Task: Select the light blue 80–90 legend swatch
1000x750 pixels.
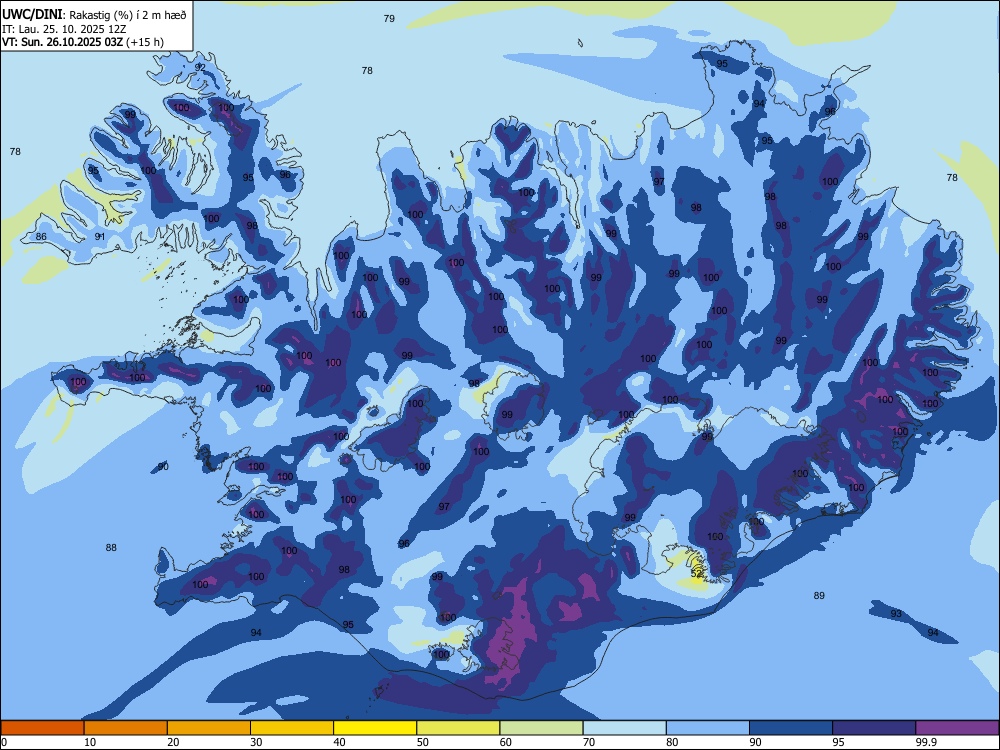Action: coord(708,728)
